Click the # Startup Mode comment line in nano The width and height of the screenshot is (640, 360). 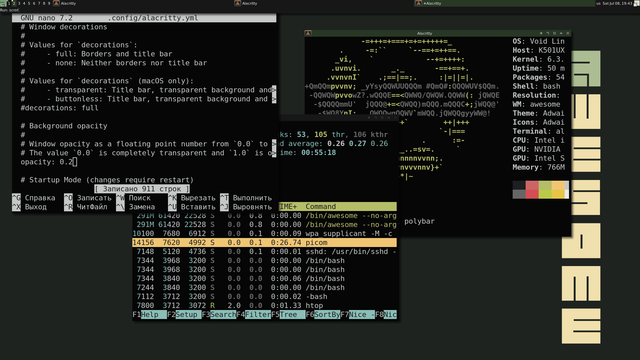[107, 180]
